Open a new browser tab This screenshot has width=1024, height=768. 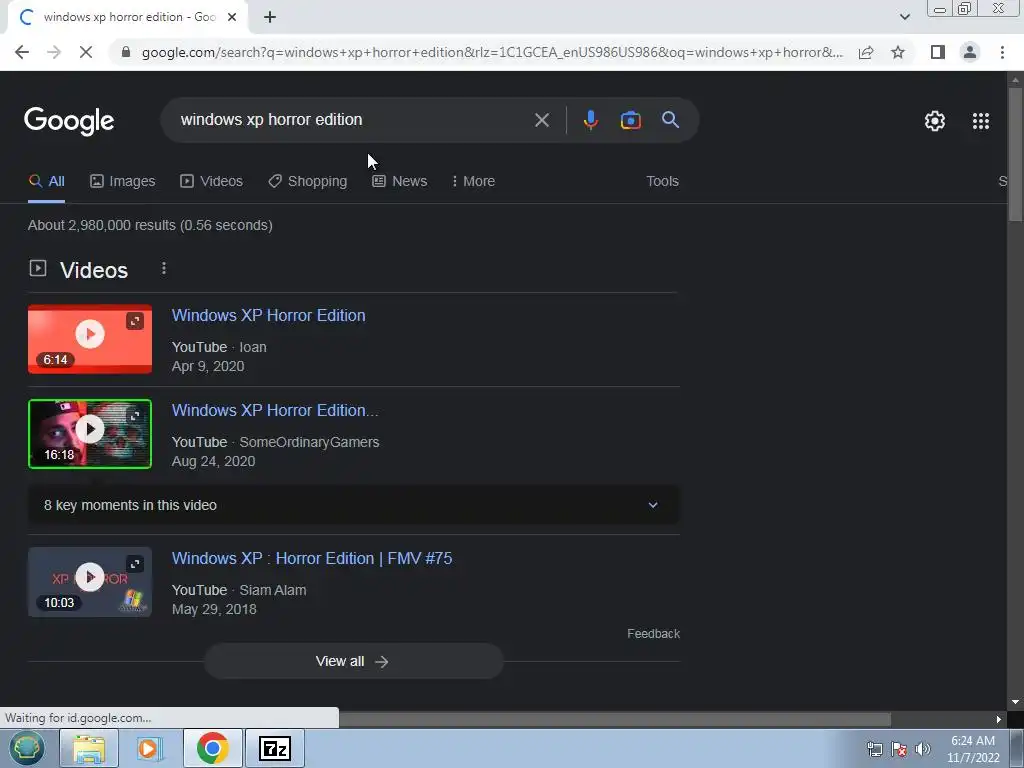270,17
